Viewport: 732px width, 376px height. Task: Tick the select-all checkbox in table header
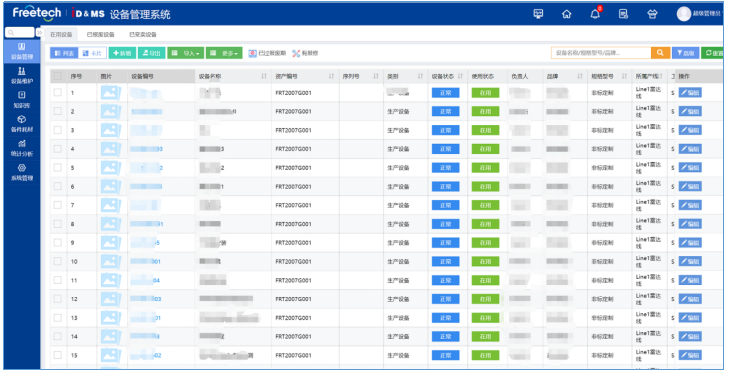coord(57,76)
